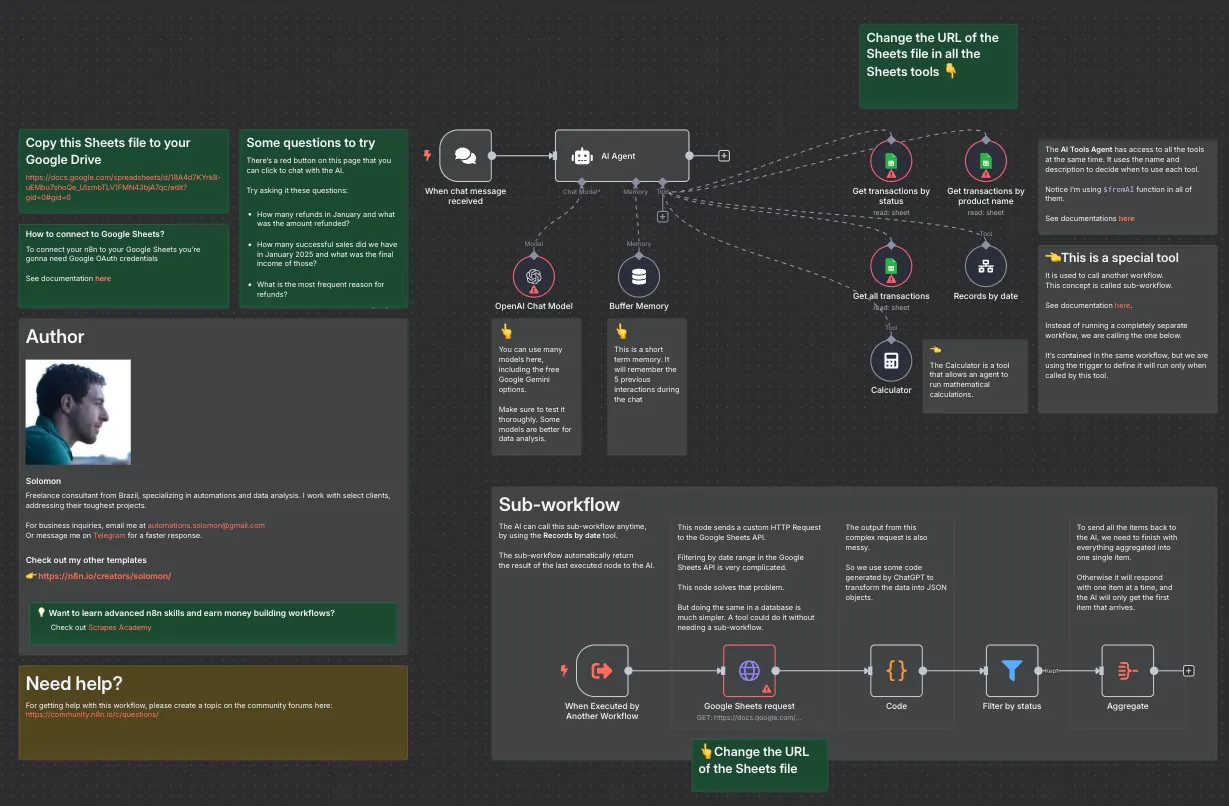Click Copy this Sheets file heading
The width and height of the screenshot is (1229, 806).
pyautogui.click(x=108, y=151)
